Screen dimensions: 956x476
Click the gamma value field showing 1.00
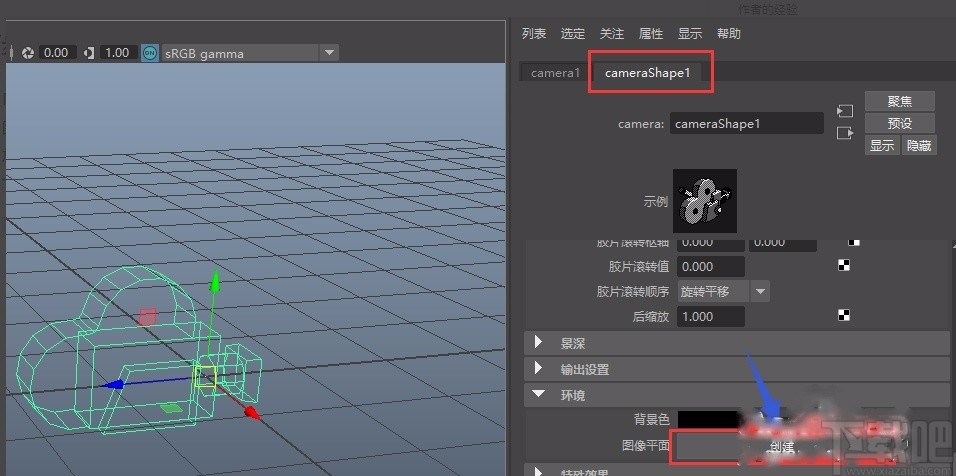(x=118, y=53)
